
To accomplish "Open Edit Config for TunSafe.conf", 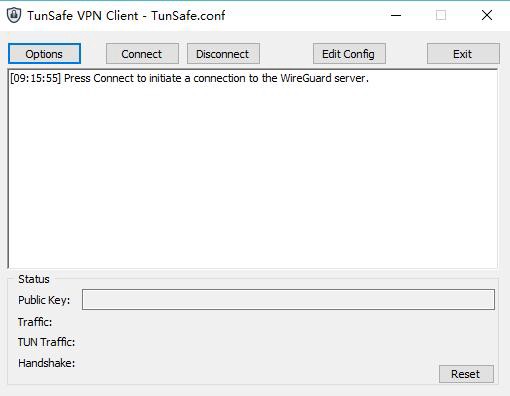I will tap(349, 54).
